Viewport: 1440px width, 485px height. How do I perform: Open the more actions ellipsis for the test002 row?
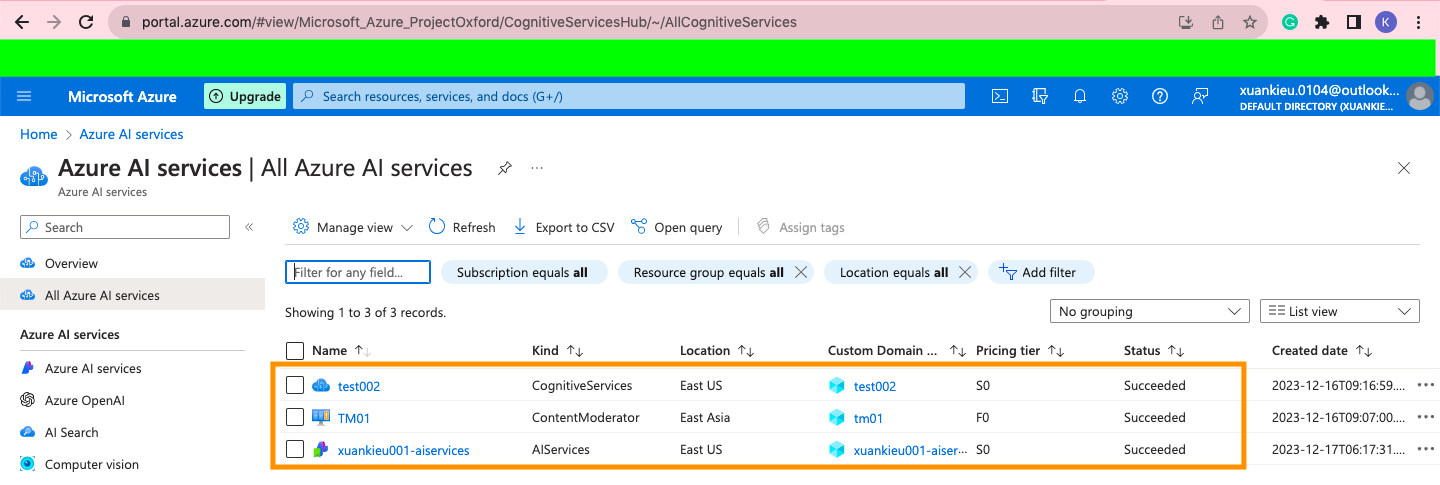coord(1427,385)
